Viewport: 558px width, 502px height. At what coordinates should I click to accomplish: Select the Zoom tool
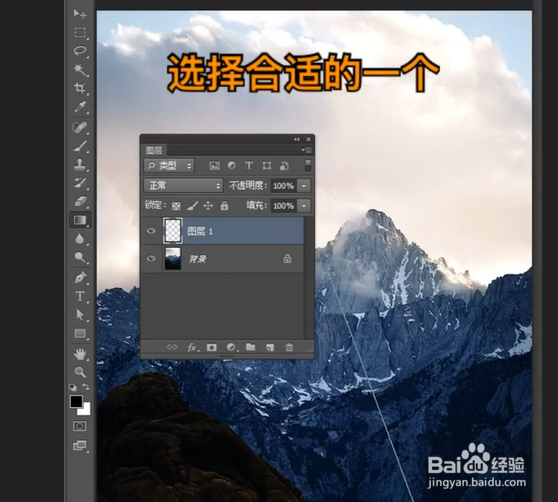click(x=80, y=372)
